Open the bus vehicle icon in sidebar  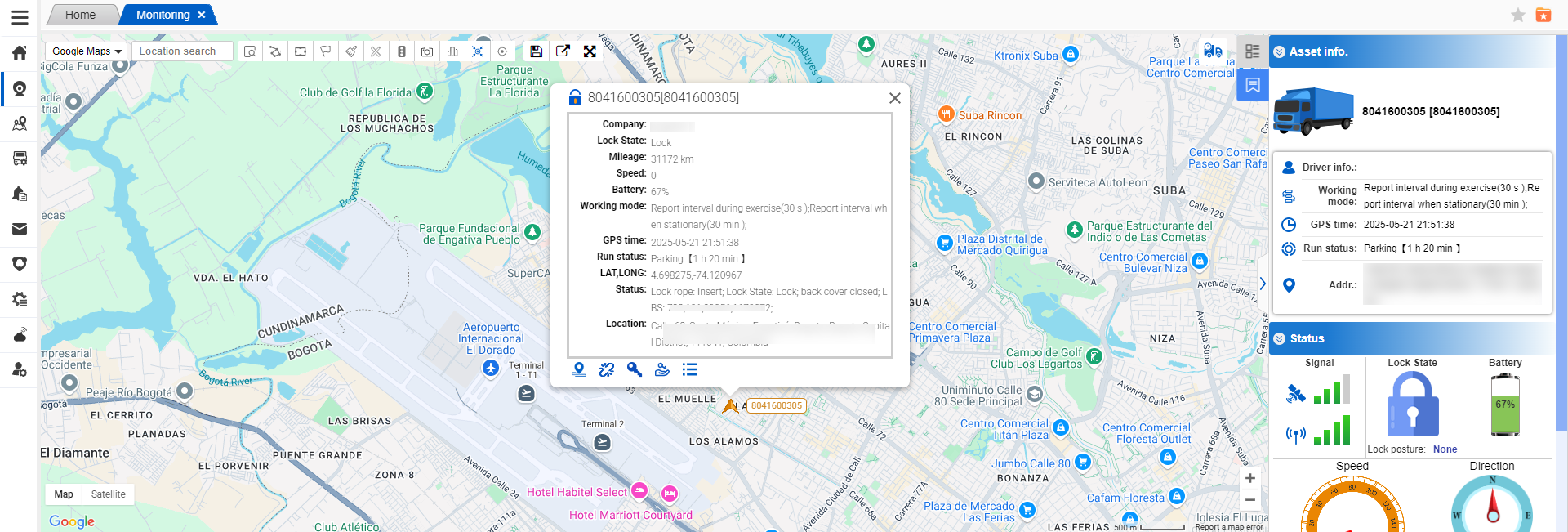click(20, 158)
